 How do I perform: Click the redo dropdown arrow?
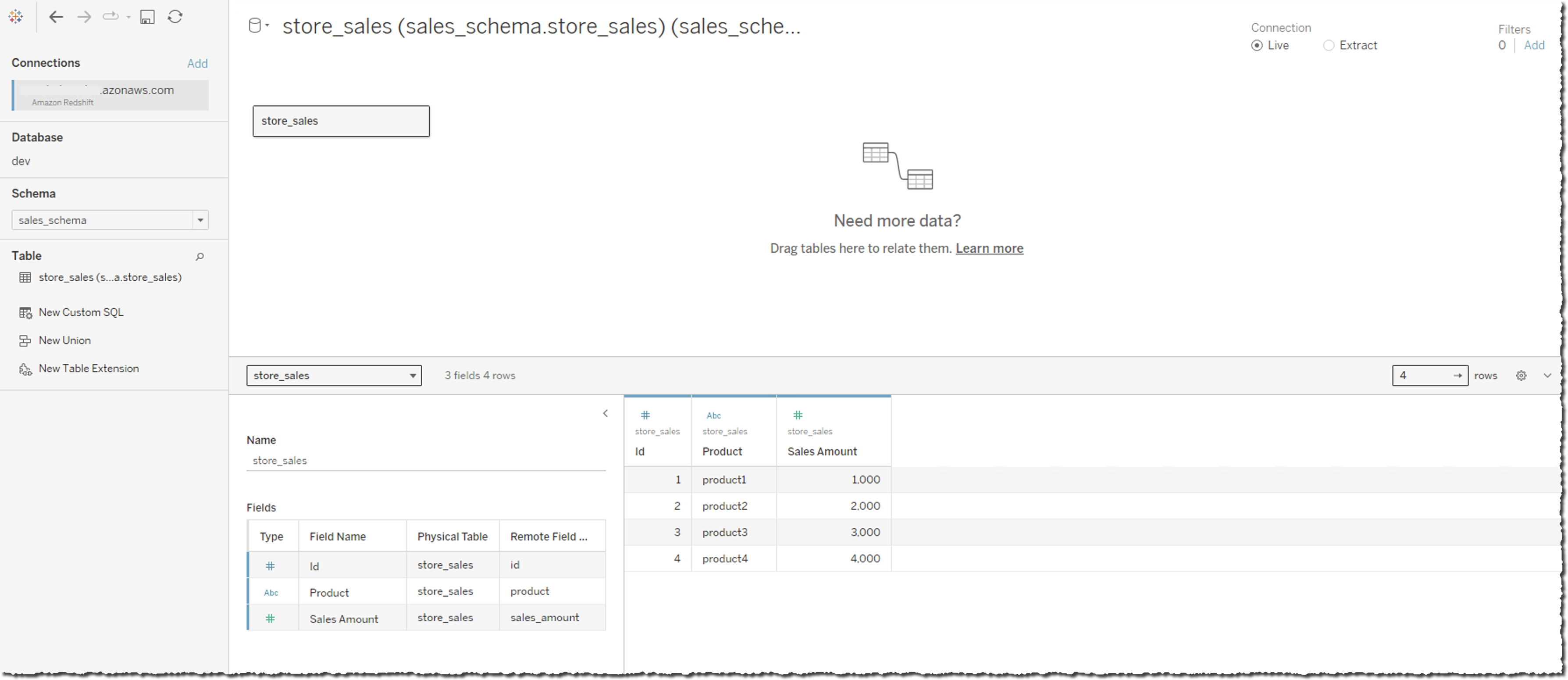[129, 16]
